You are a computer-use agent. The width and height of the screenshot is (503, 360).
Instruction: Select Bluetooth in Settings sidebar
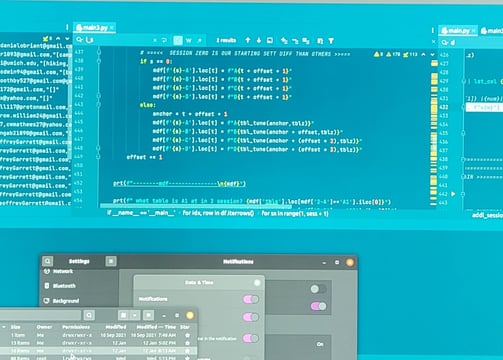click(x=60, y=286)
